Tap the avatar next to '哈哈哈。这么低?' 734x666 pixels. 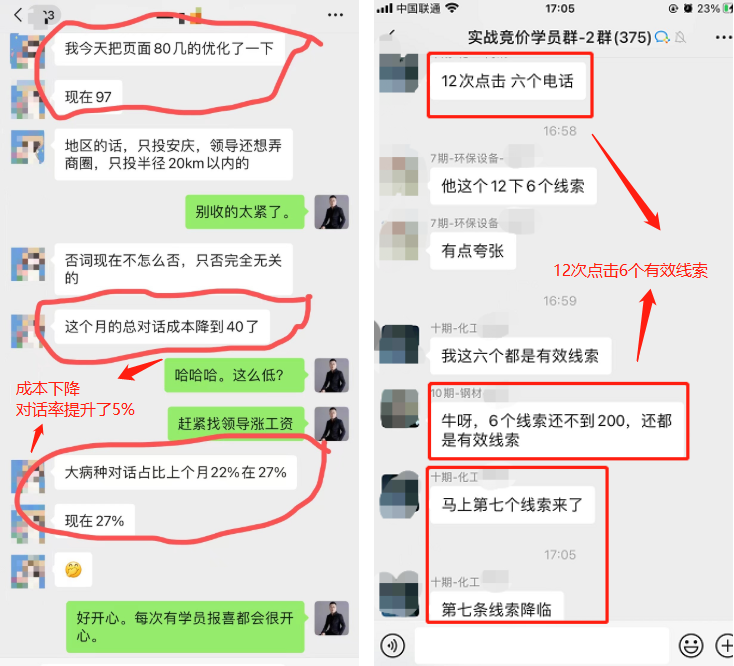[x=331, y=375]
